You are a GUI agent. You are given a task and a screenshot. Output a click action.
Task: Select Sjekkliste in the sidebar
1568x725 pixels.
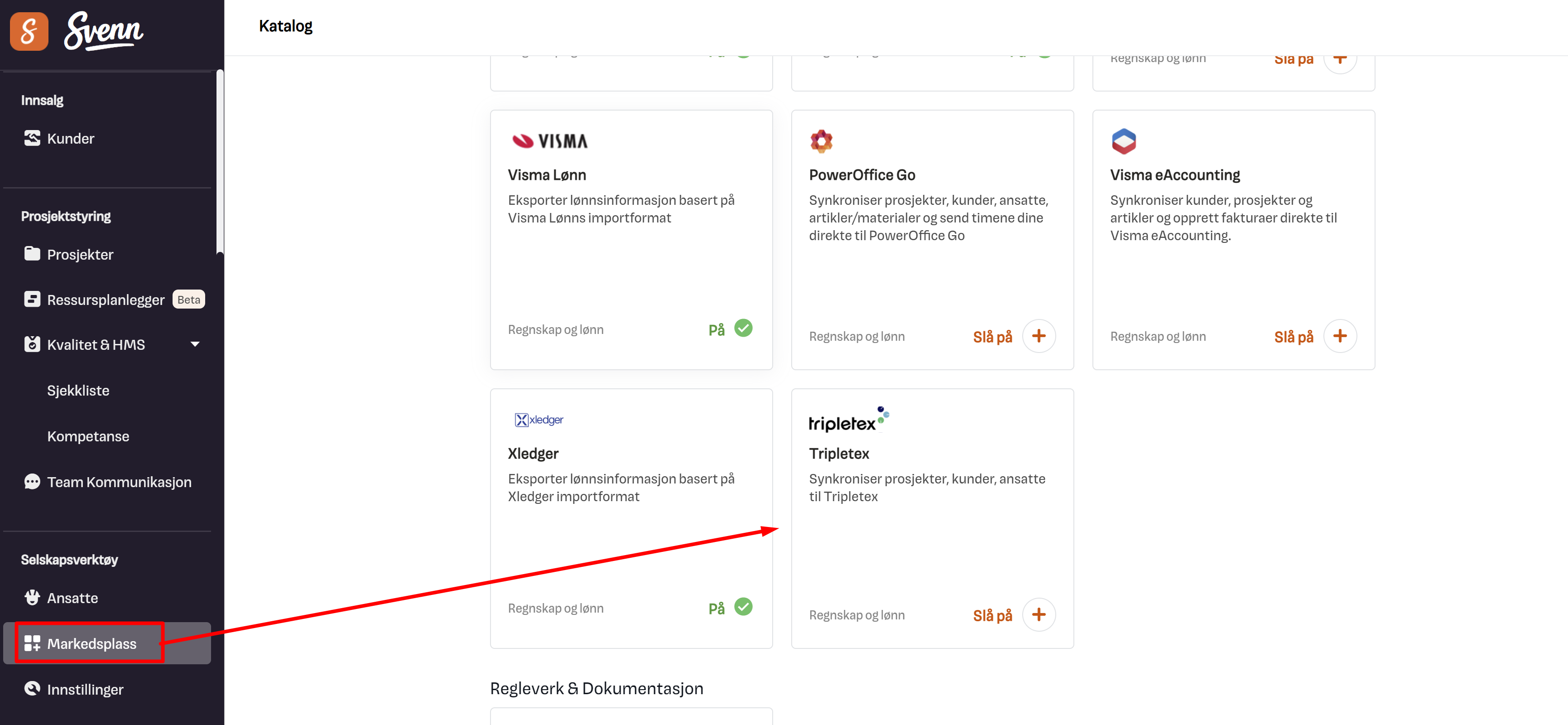tap(78, 390)
